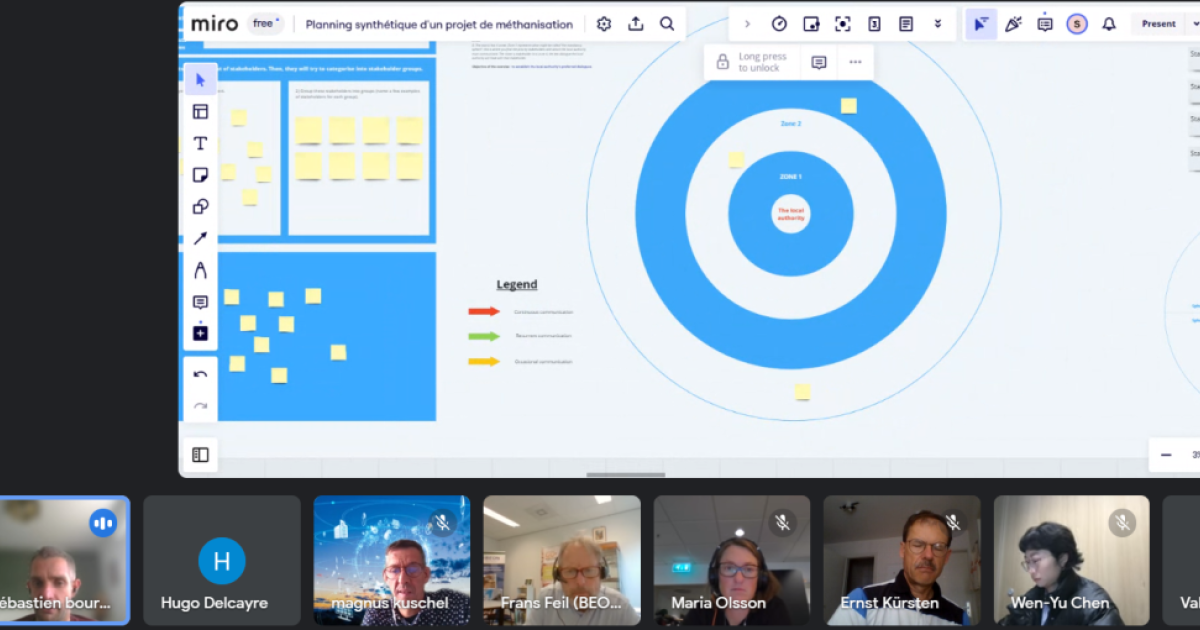This screenshot has width=1200, height=630.
Task: Select Ernst Kürsten video tile
Action: click(x=902, y=560)
